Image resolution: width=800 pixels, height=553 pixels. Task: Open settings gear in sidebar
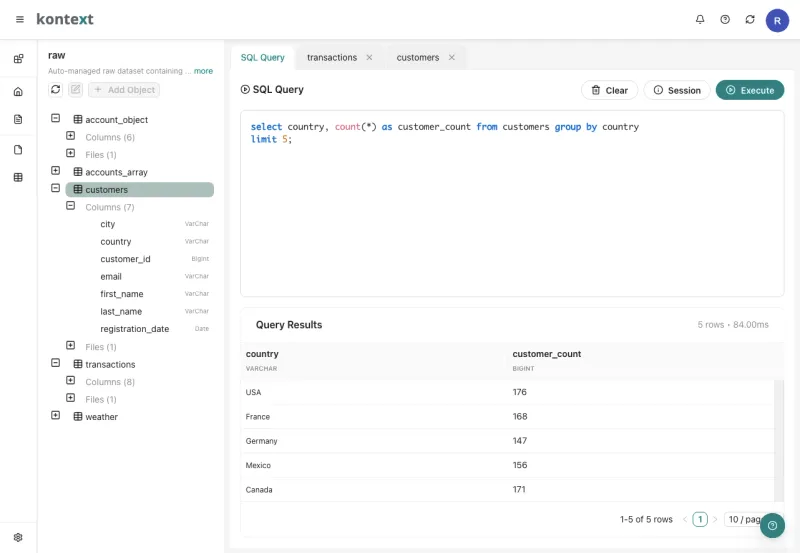click(x=18, y=537)
